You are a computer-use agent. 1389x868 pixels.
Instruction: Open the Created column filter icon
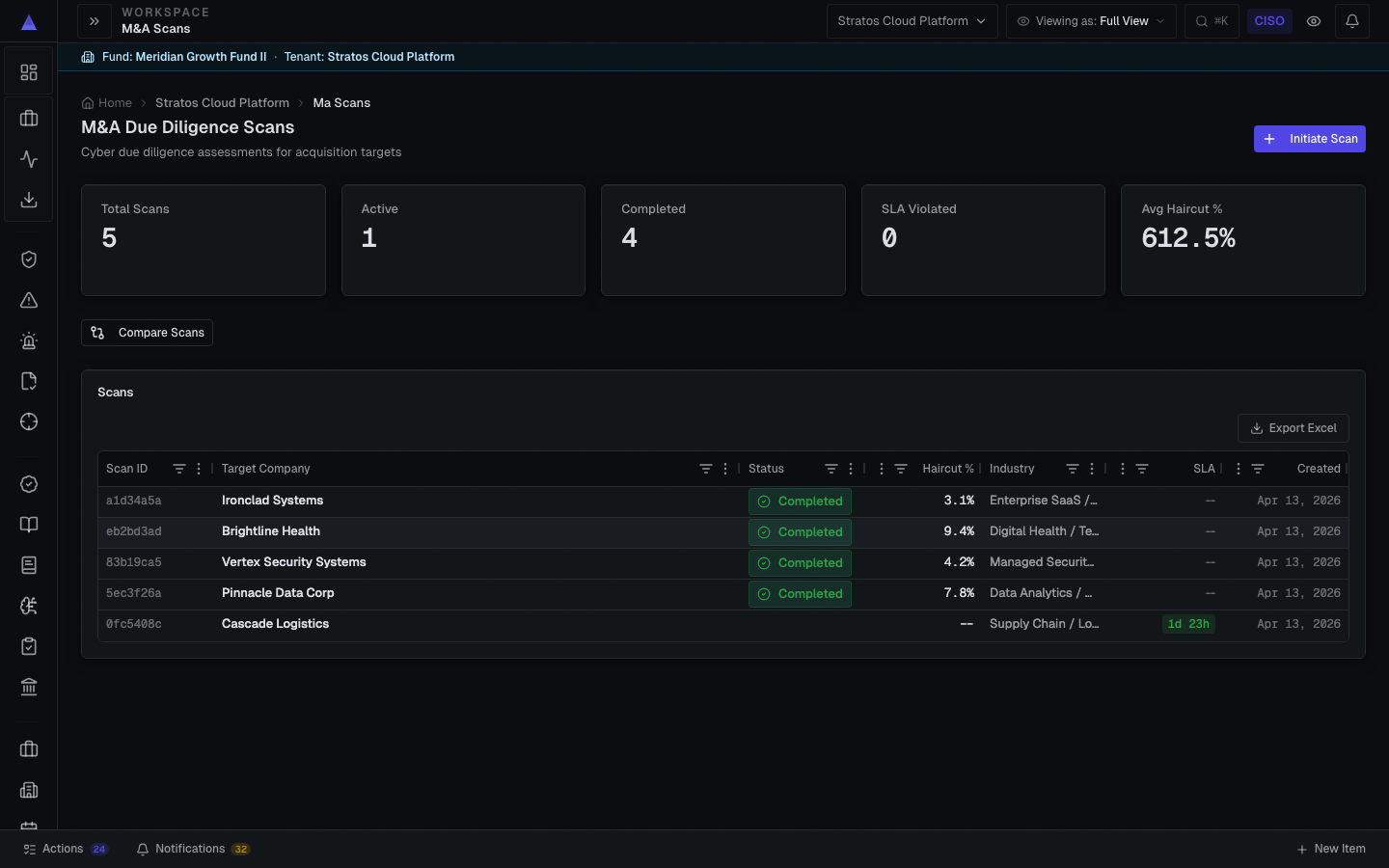1258,469
